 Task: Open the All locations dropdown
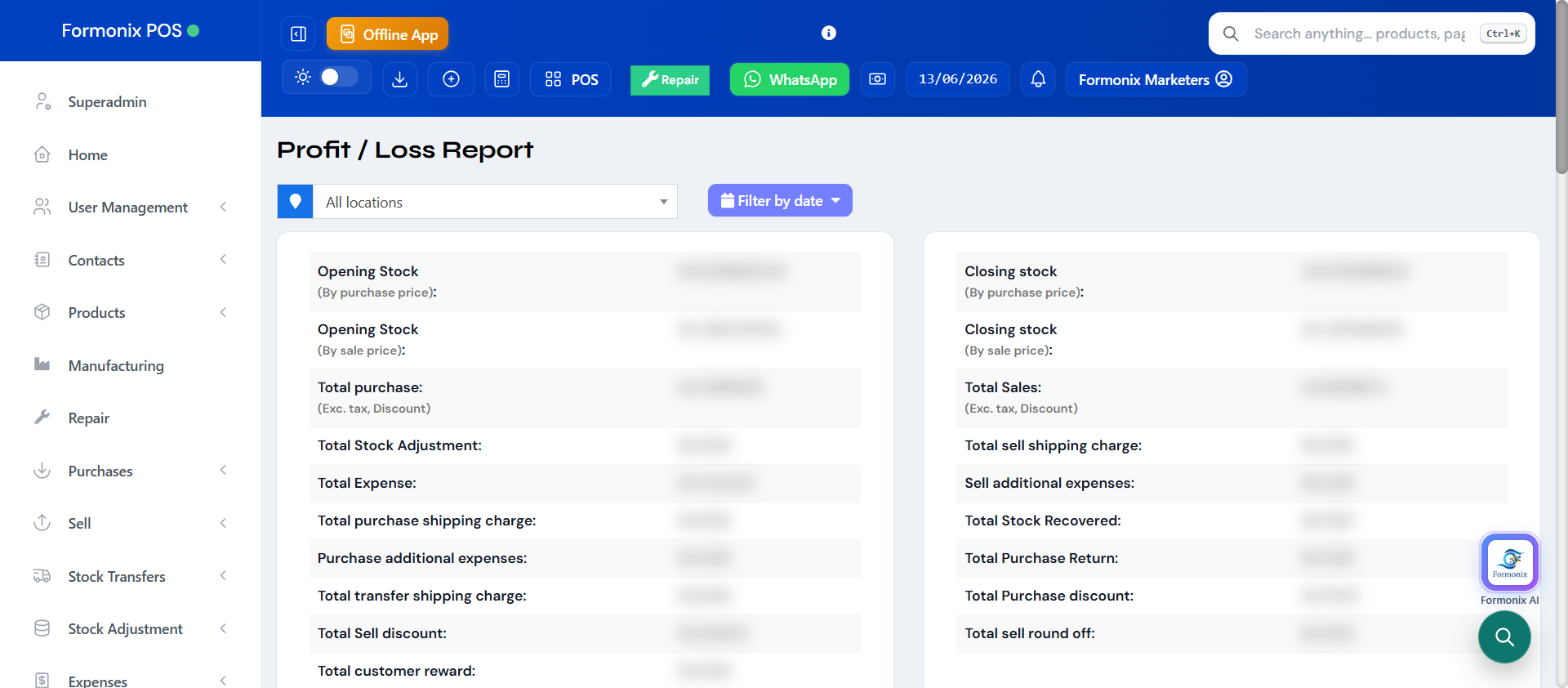pyautogui.click(x=495, y=202)
